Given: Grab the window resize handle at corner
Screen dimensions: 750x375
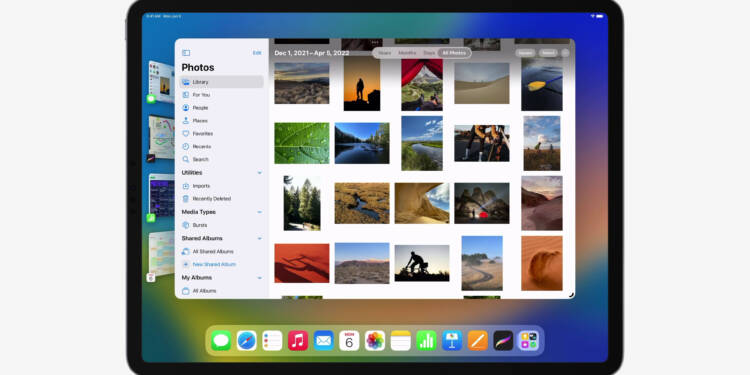Looking at the screenshot, I should pyautogui.click(x=571, y=295).
